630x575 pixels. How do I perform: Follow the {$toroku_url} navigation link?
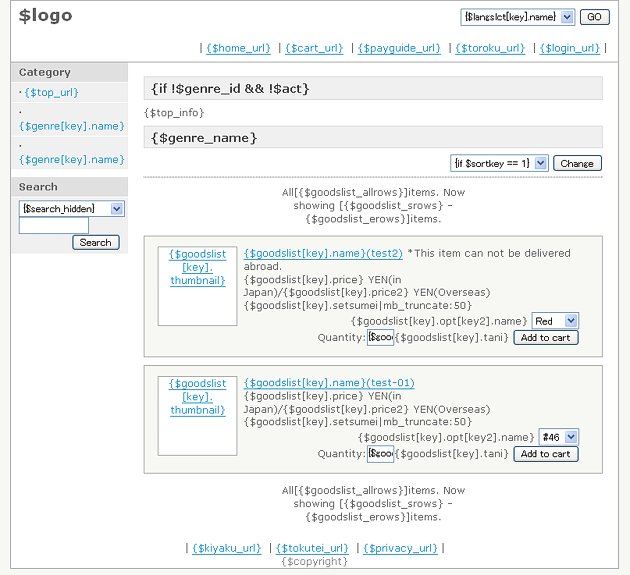[x=490, y=48]
